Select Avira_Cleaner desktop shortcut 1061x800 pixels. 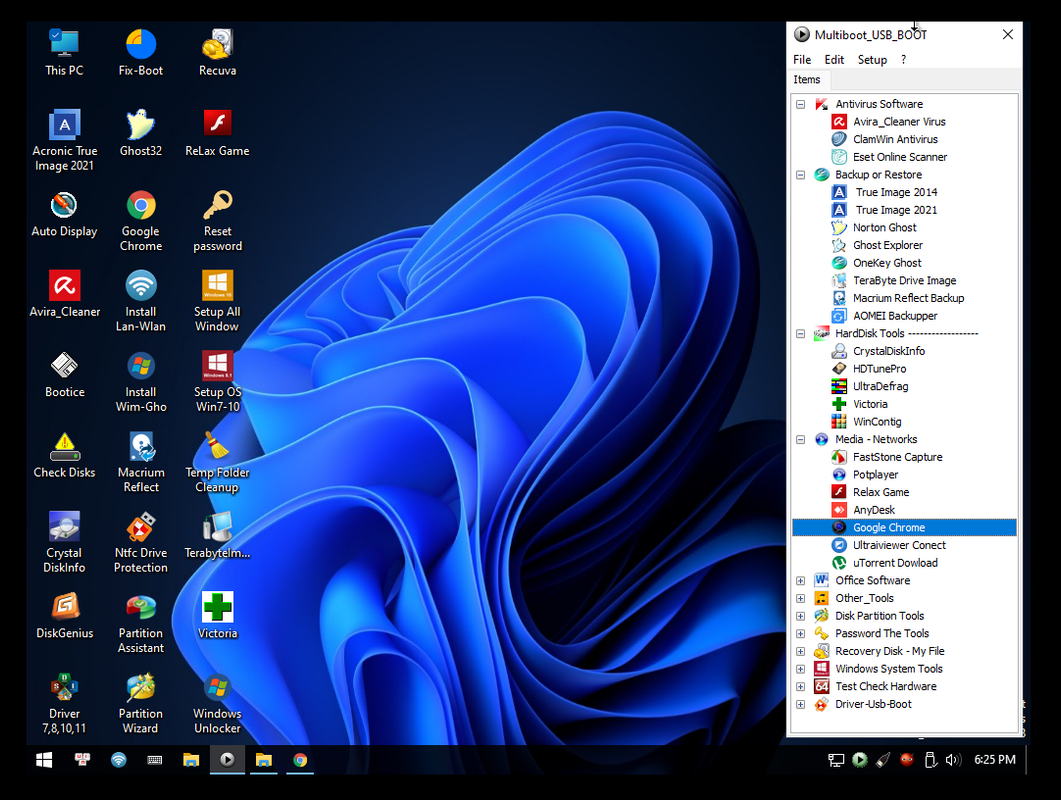click(x=64, y=294)
